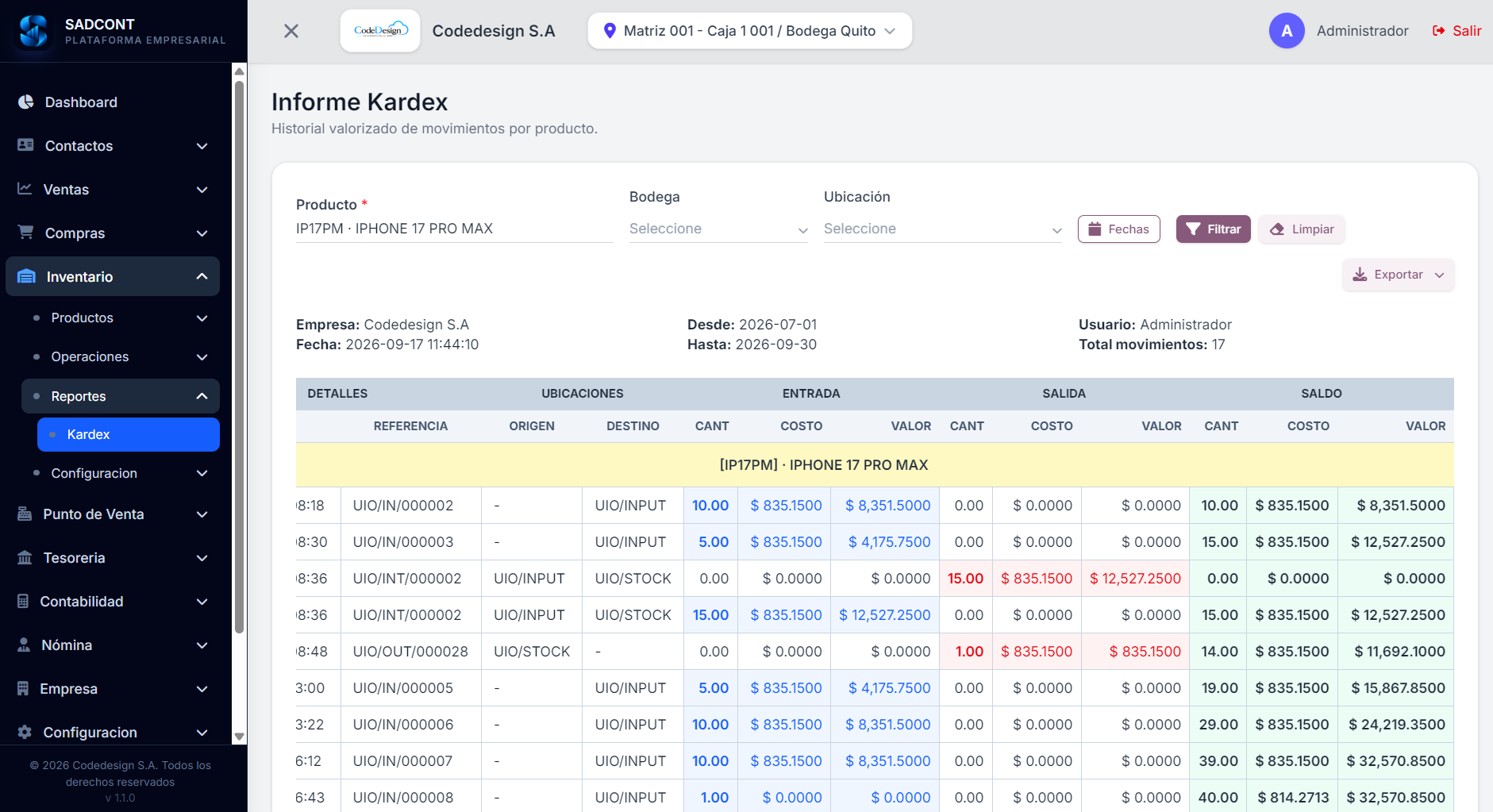Click the Fechas button
The image size is (1493, 812).
1118,229
